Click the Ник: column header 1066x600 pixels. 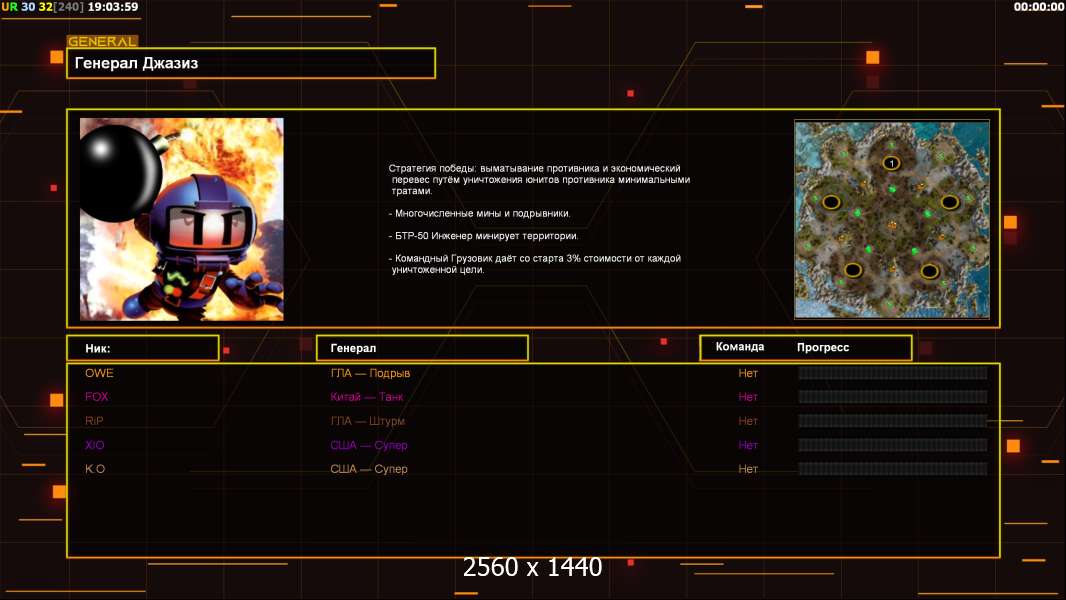[x=142, y=348]
